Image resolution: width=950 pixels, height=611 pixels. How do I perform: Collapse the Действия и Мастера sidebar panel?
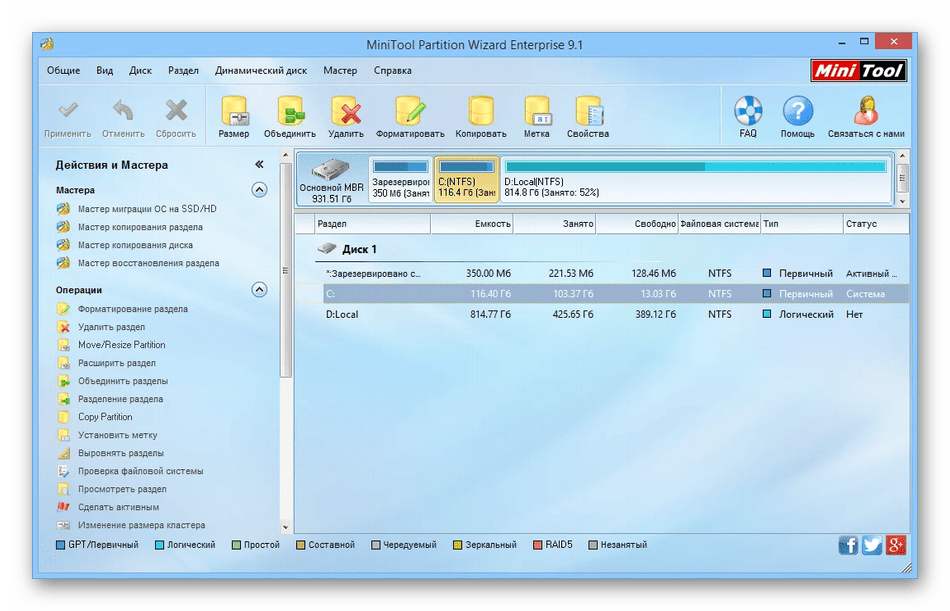(x=259, y=165)
